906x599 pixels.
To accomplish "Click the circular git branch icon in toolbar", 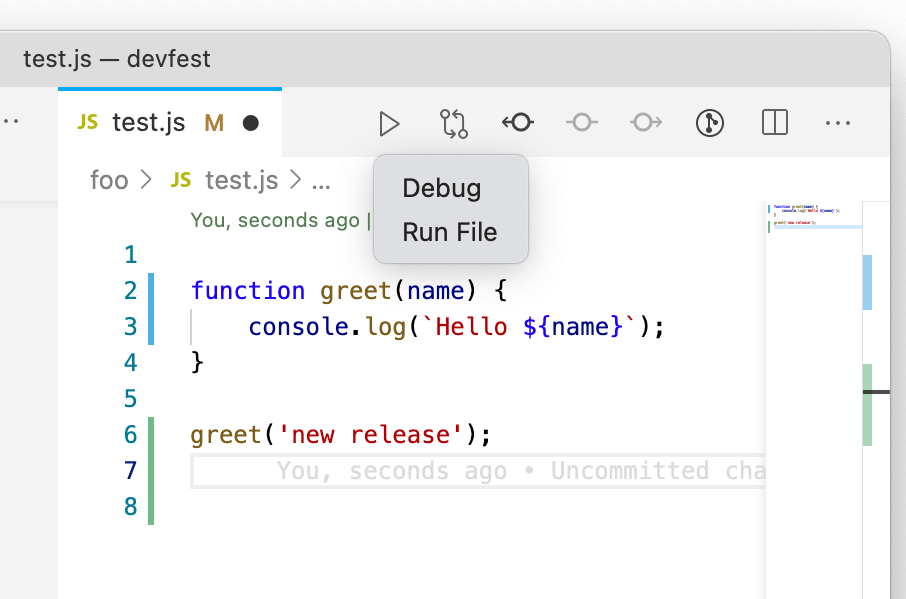I will tap(709, 123).
